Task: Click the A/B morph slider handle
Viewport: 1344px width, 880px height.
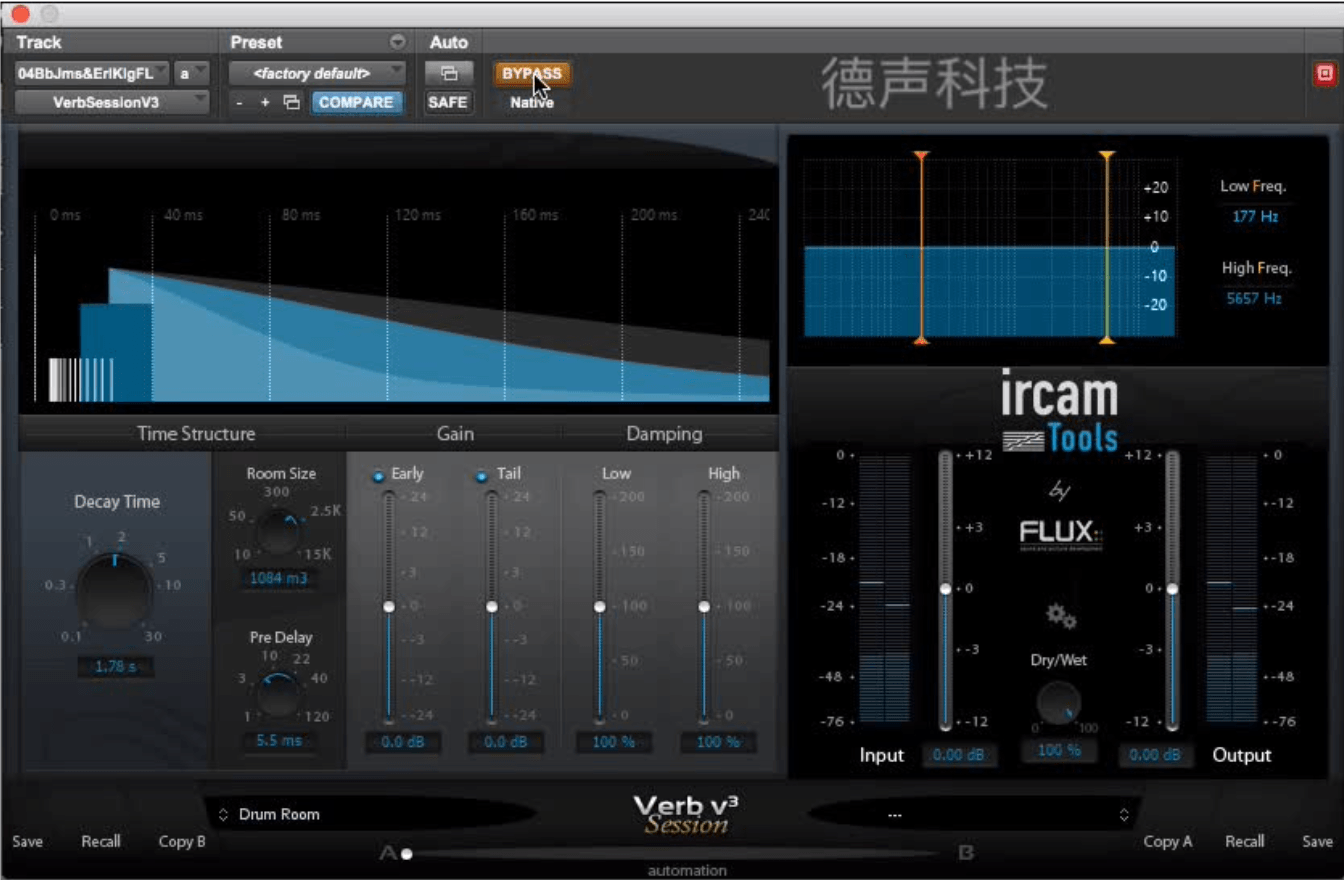Action: (407, 853)
